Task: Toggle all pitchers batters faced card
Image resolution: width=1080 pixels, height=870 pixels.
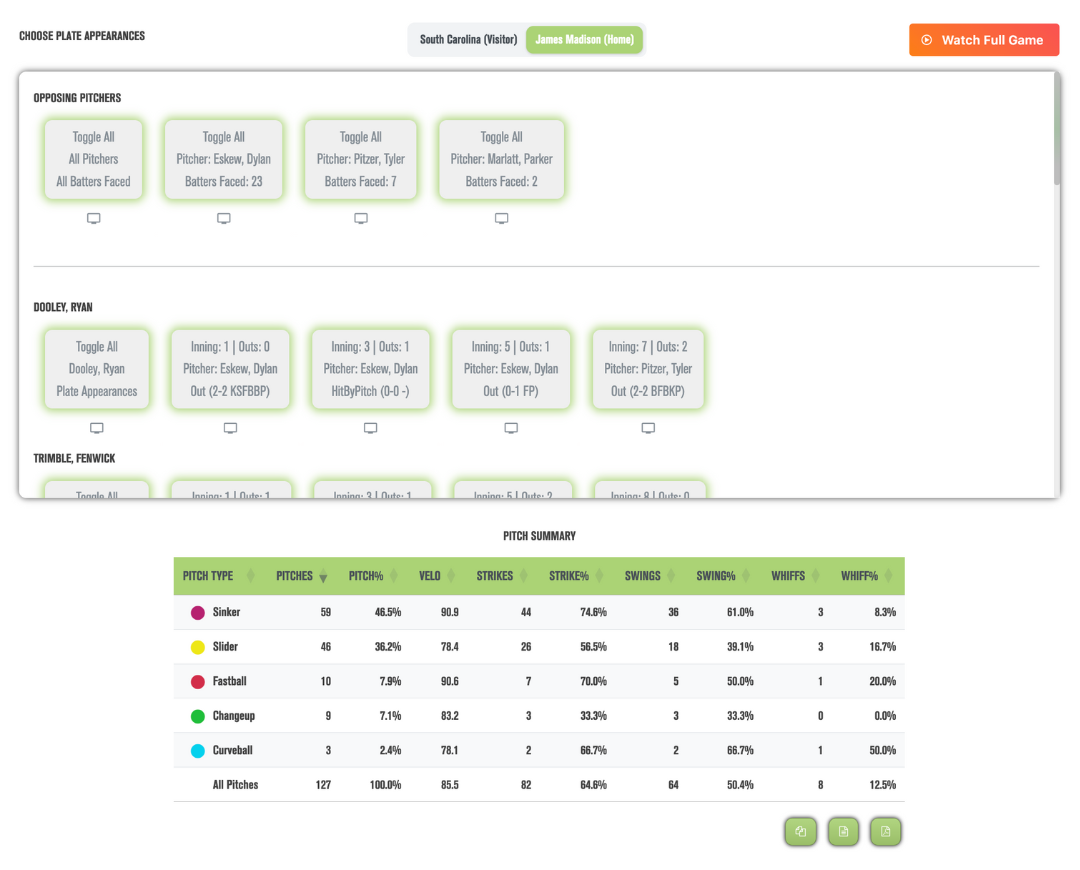Action: pyautogui.click(x=94, y=159)
